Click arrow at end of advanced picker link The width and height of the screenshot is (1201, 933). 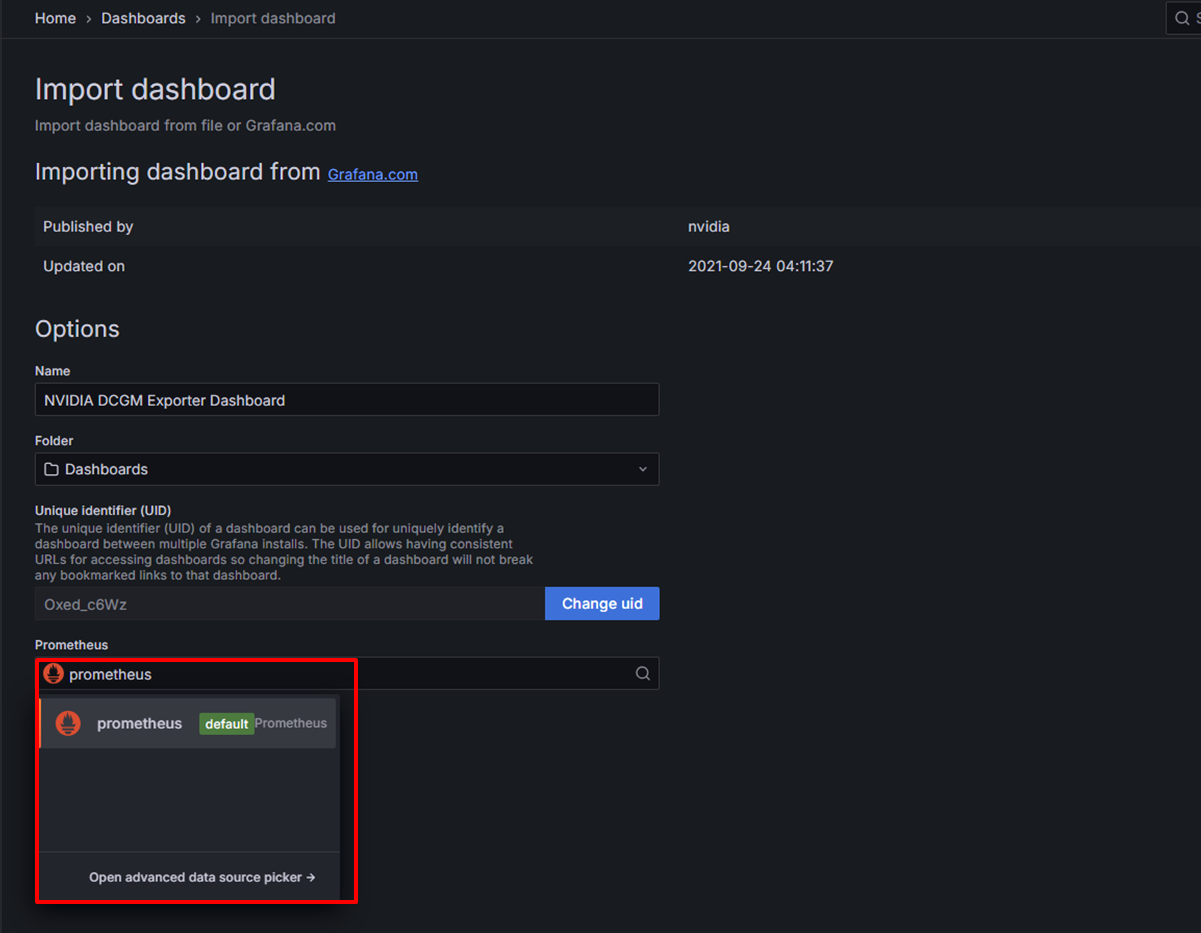311,877
